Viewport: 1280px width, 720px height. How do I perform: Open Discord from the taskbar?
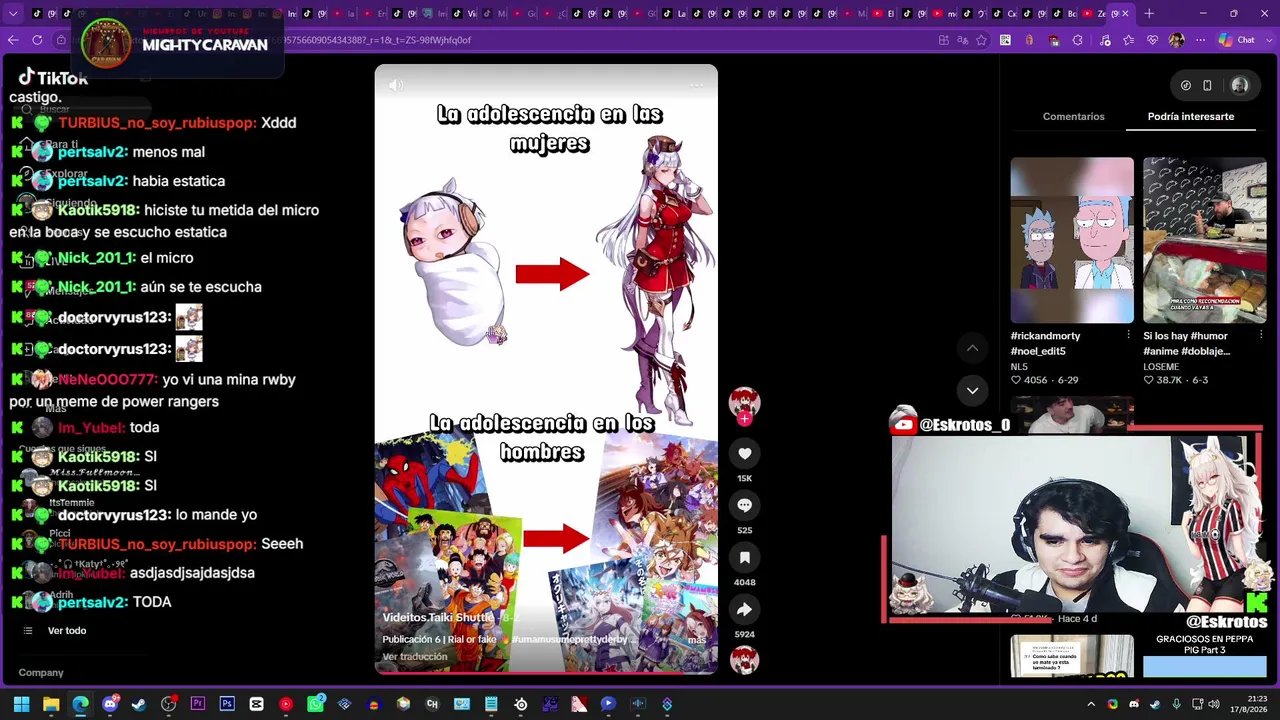(110, 704)
